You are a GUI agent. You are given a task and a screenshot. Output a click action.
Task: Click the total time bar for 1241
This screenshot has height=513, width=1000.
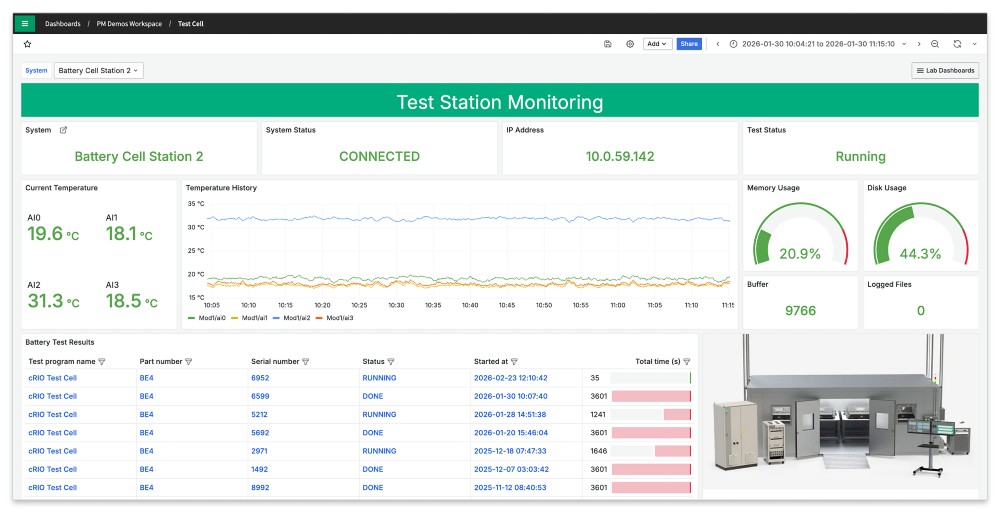(651, 415)
